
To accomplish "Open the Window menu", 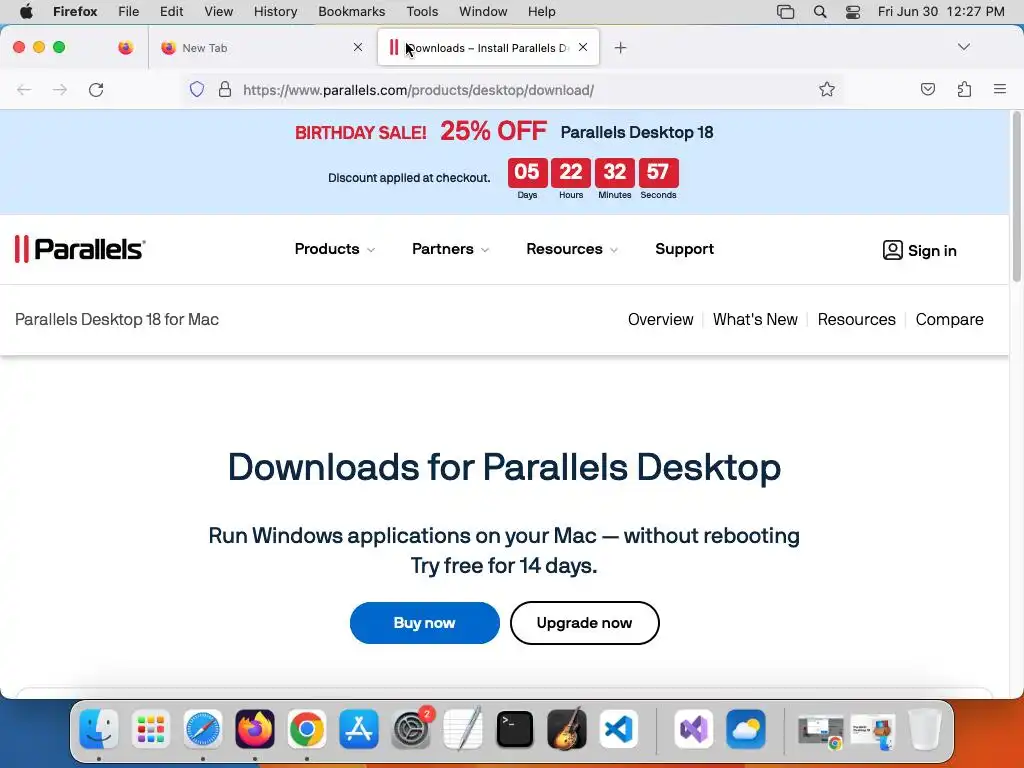I will tap(483, 12).
